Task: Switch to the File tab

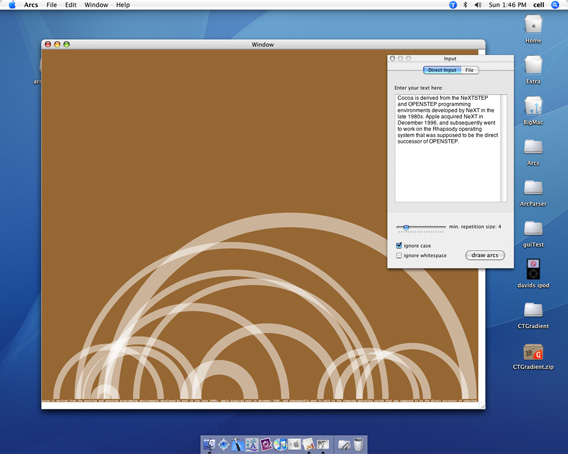Action: point(469,70)
